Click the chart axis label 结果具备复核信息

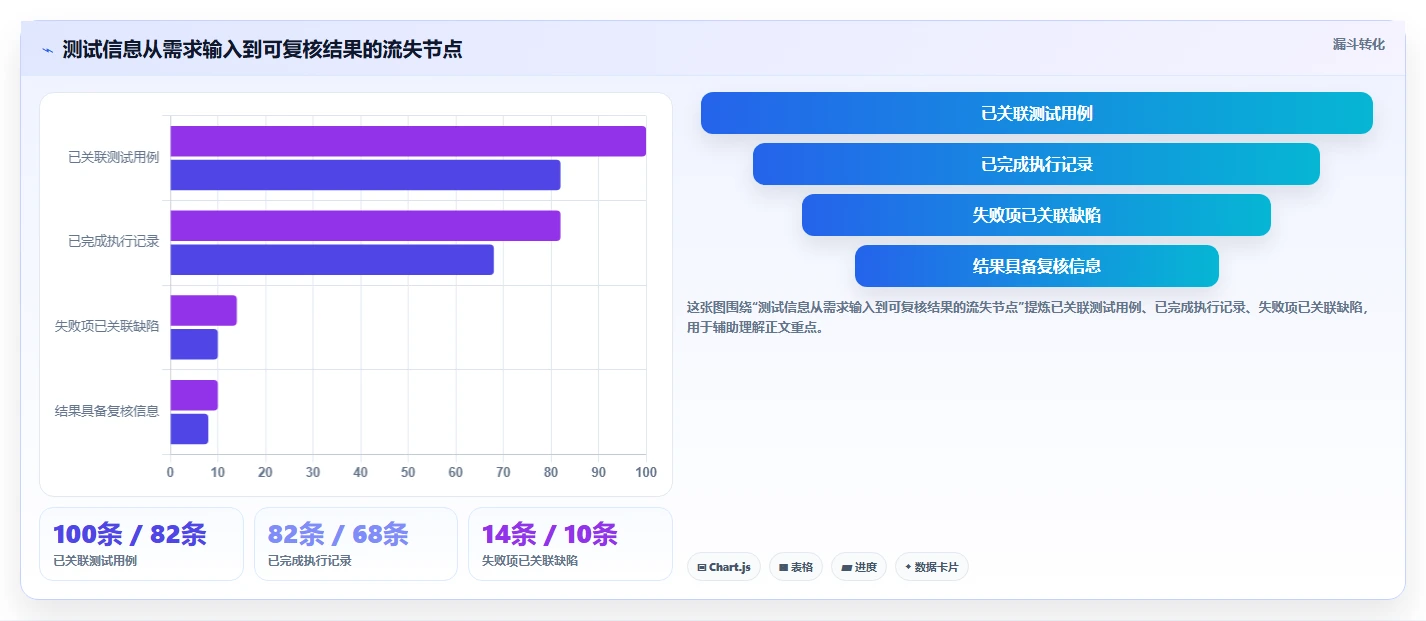pyautogui.click(x=106, y=410)
